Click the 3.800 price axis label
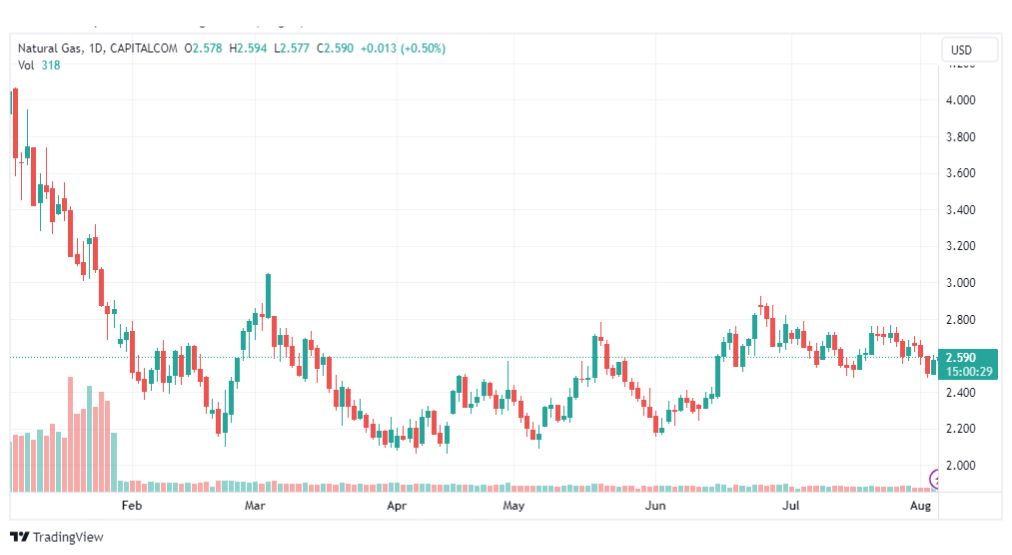This screenshot has height=555, width=1012. [960, 137]
